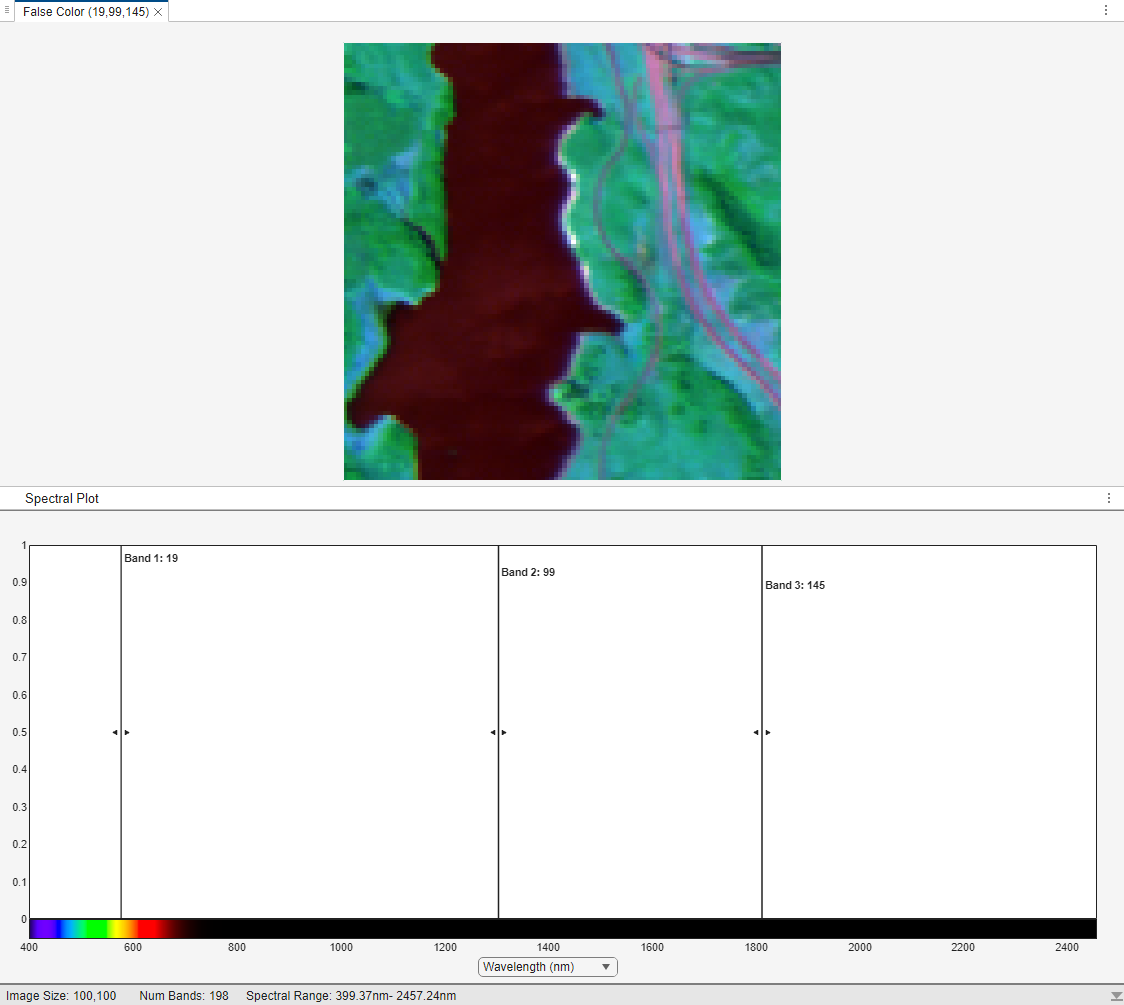Click the visible spectrum colorbar near 600nm
The height and width of the screenshot is (1005, 1124).
click(132, 927)
